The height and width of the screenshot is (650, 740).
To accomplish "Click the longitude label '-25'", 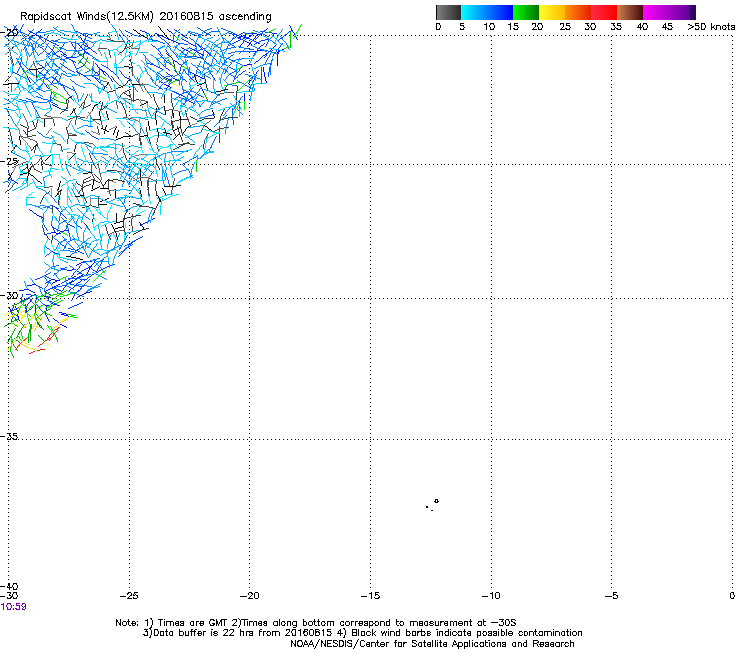I will tap(128, 596).
